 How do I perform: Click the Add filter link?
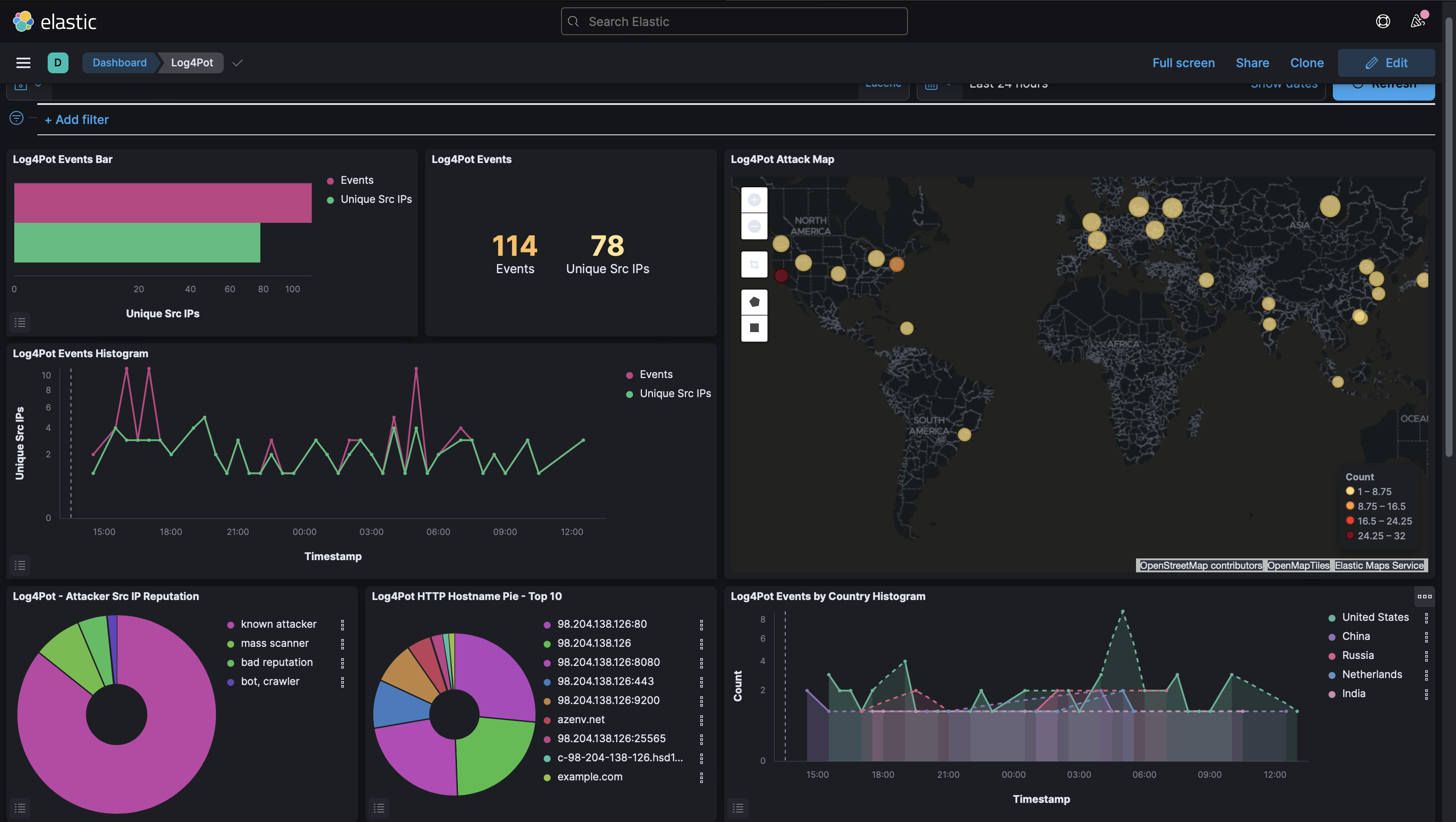point(76,120)
